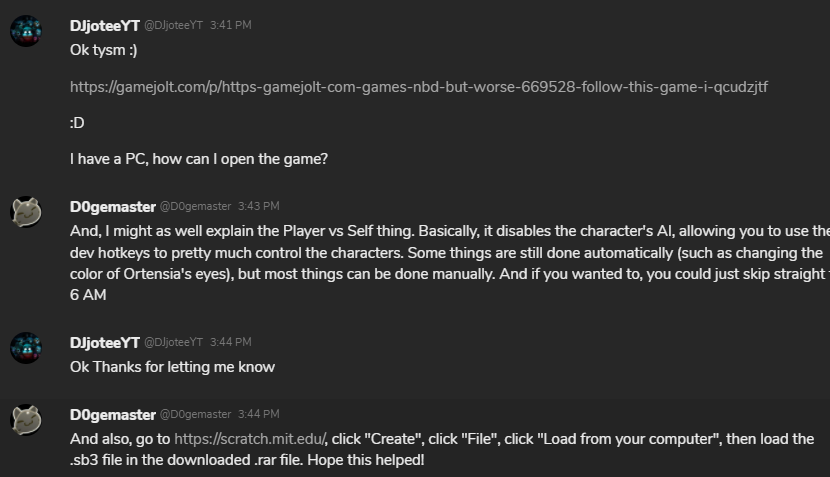Open the scratch.mit.edu link
830x477 pixels.
pyautogui.click(x=250, y=439)
